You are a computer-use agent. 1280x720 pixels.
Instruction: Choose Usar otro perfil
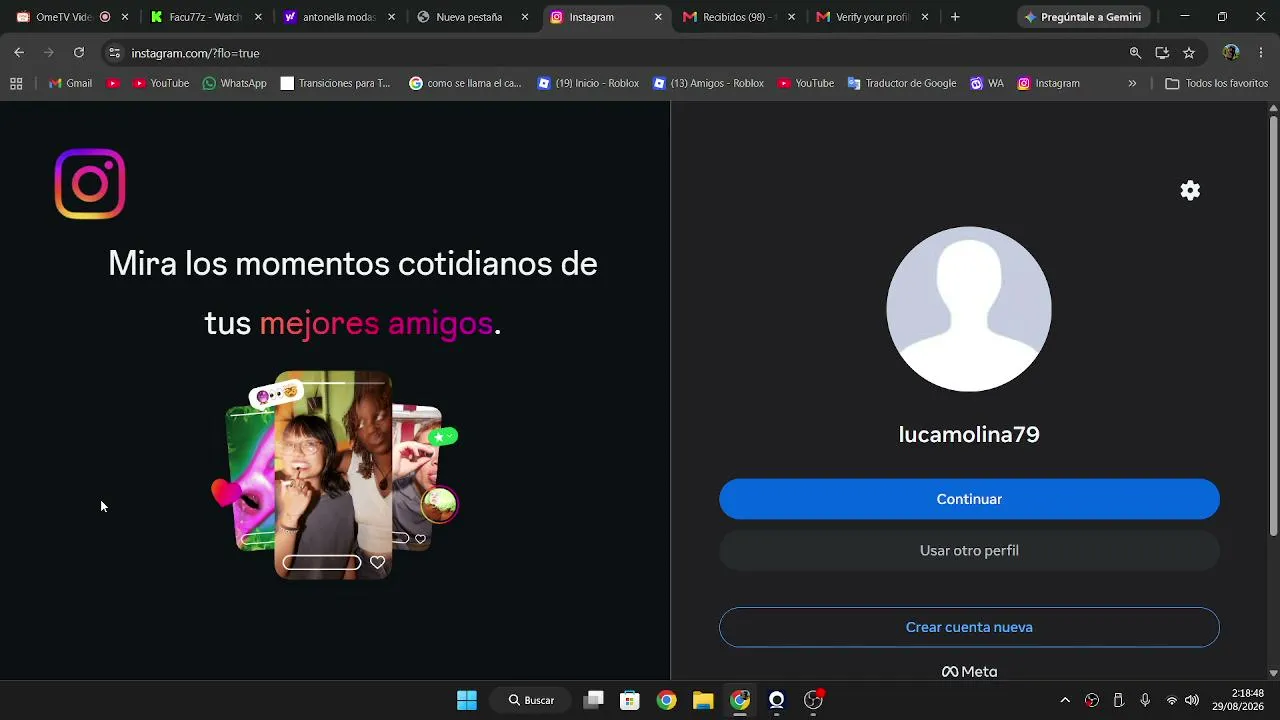[969, 551]
